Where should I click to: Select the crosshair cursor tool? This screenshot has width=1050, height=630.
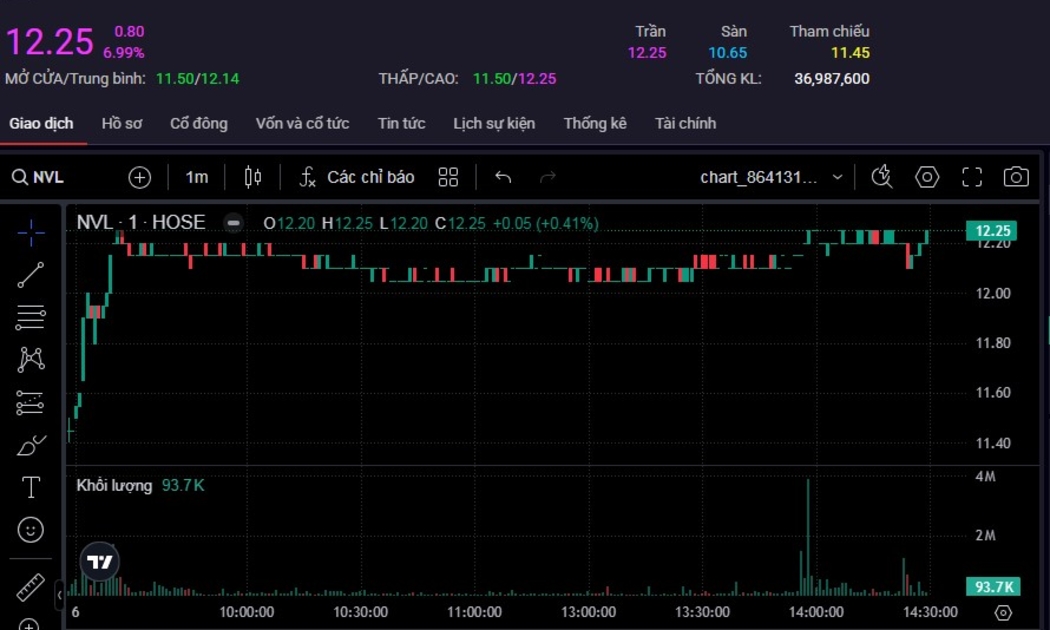[x=31, y=233]
